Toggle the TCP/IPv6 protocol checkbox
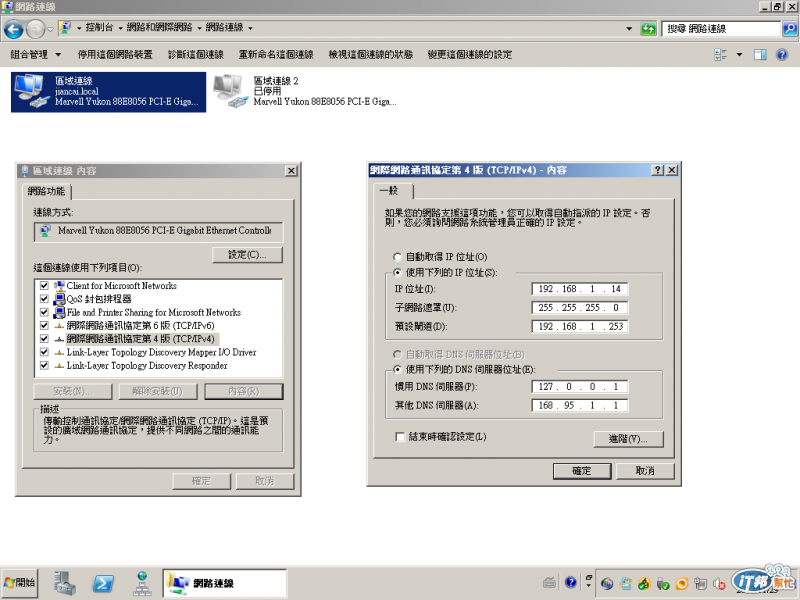 (44, 326)
